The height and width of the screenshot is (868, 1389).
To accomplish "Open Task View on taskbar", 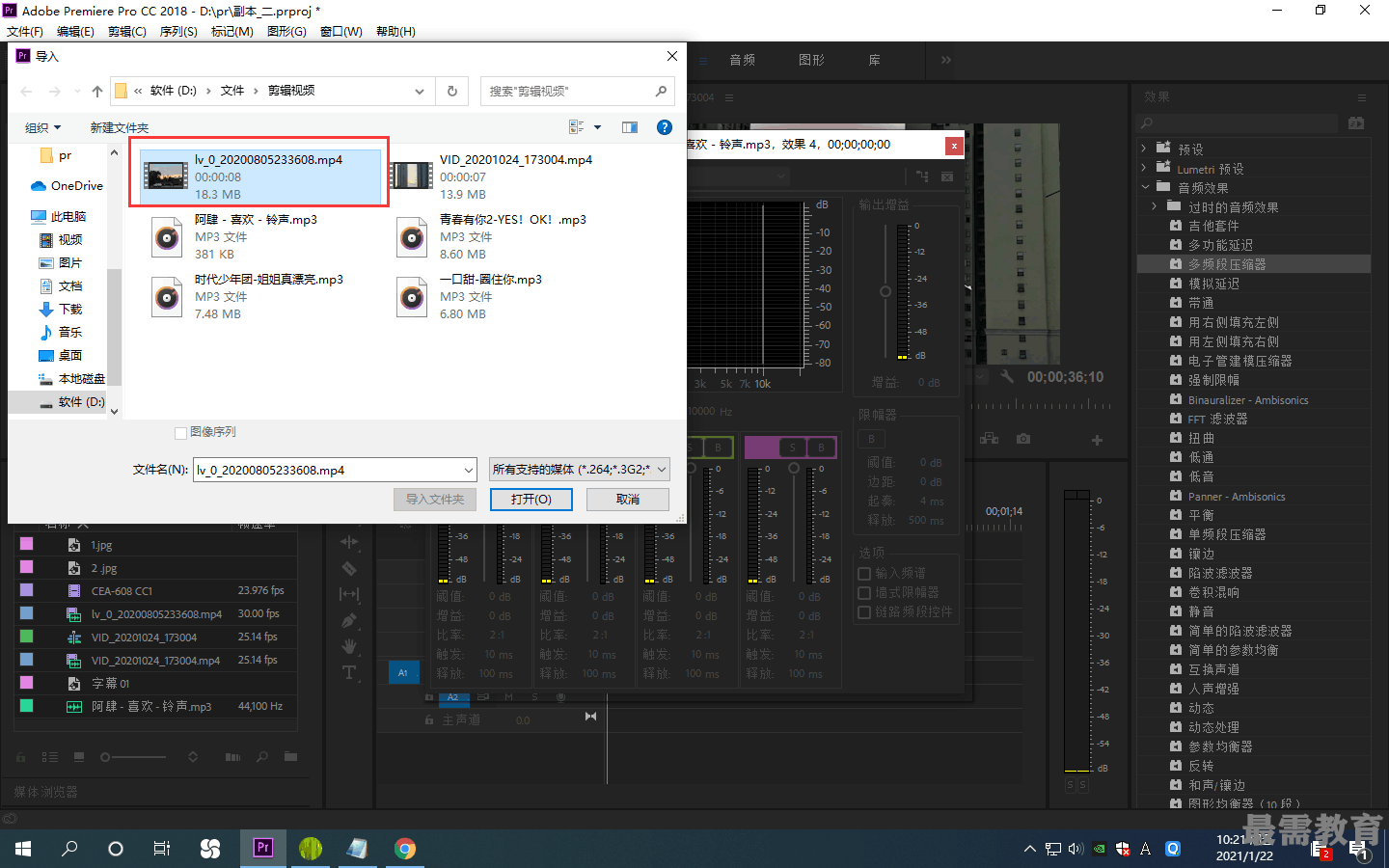I will [x=162, y=848].
